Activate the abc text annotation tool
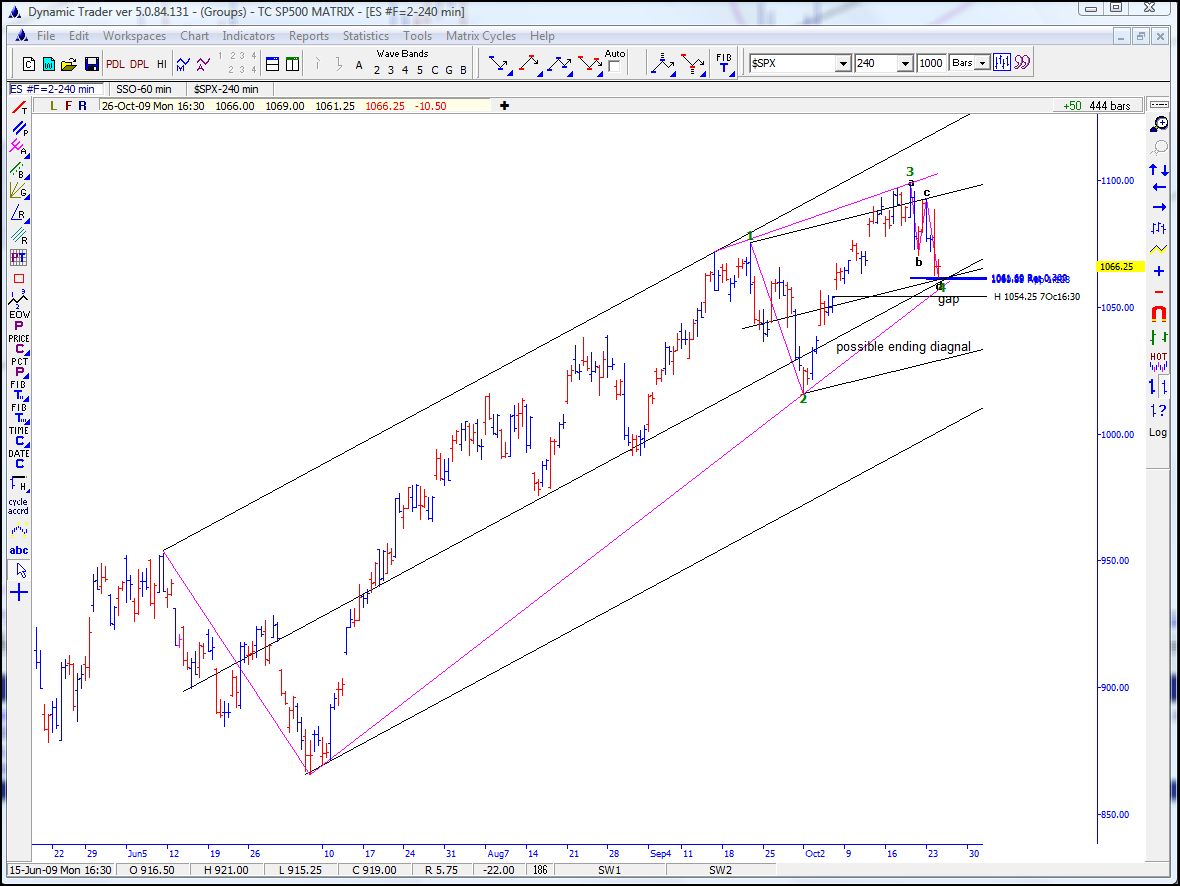 click(19, 550)
